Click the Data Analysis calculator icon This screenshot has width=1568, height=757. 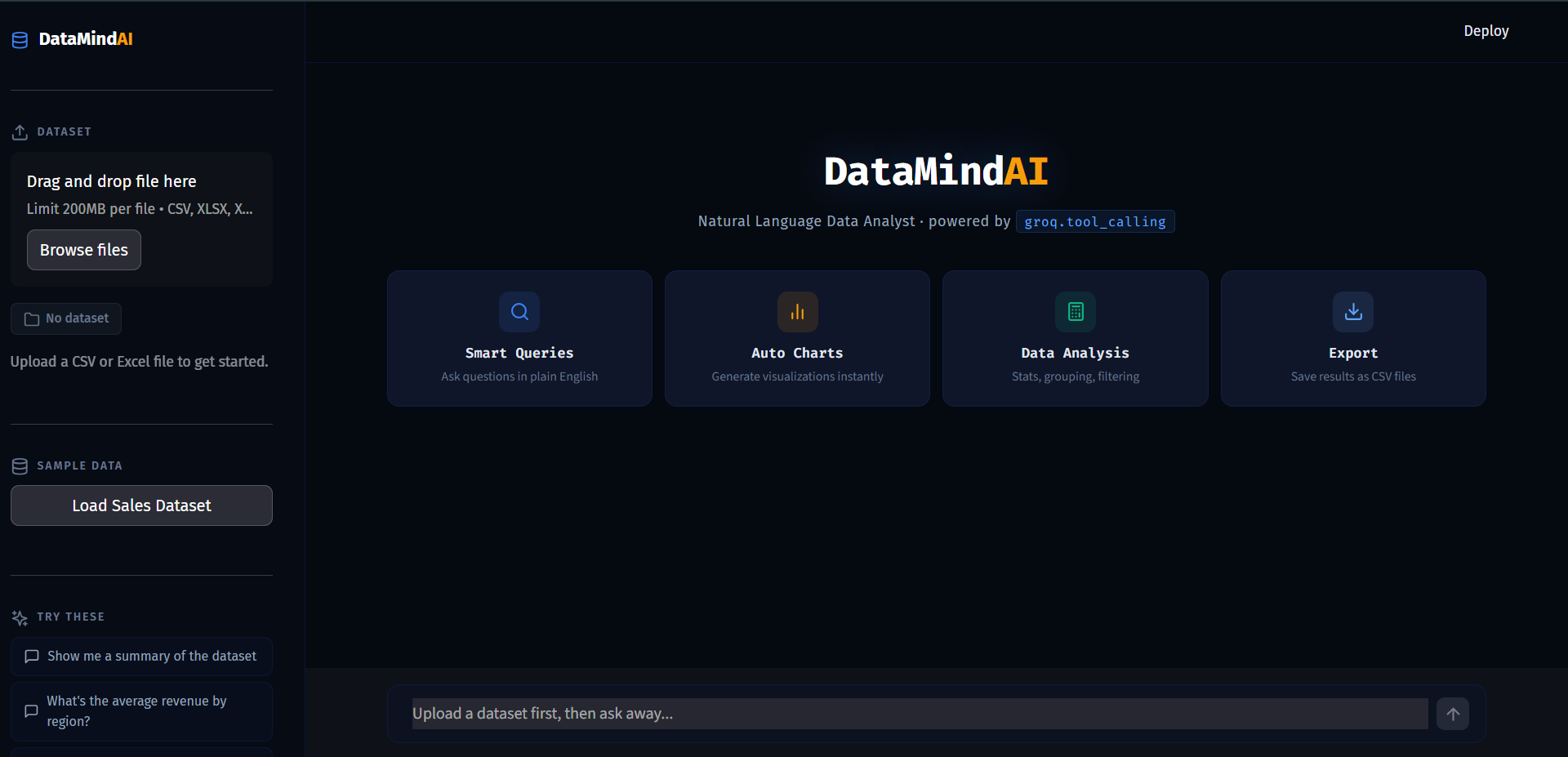tap(1076, 312)
